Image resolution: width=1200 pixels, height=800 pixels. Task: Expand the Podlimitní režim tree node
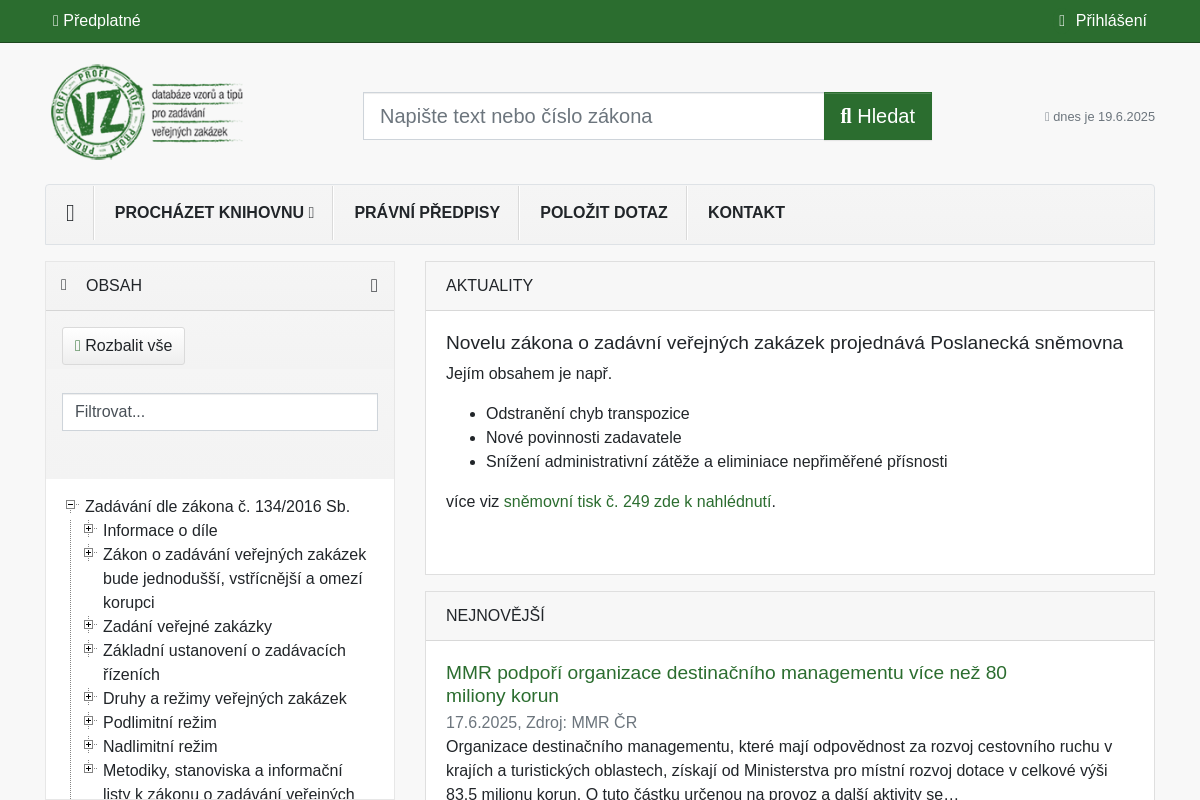pyautogui.click(x=89, y=721)
